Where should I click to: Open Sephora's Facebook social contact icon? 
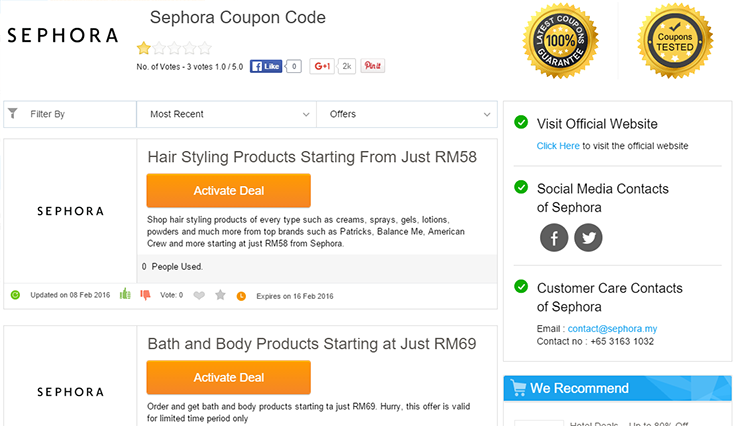(554, 238)
